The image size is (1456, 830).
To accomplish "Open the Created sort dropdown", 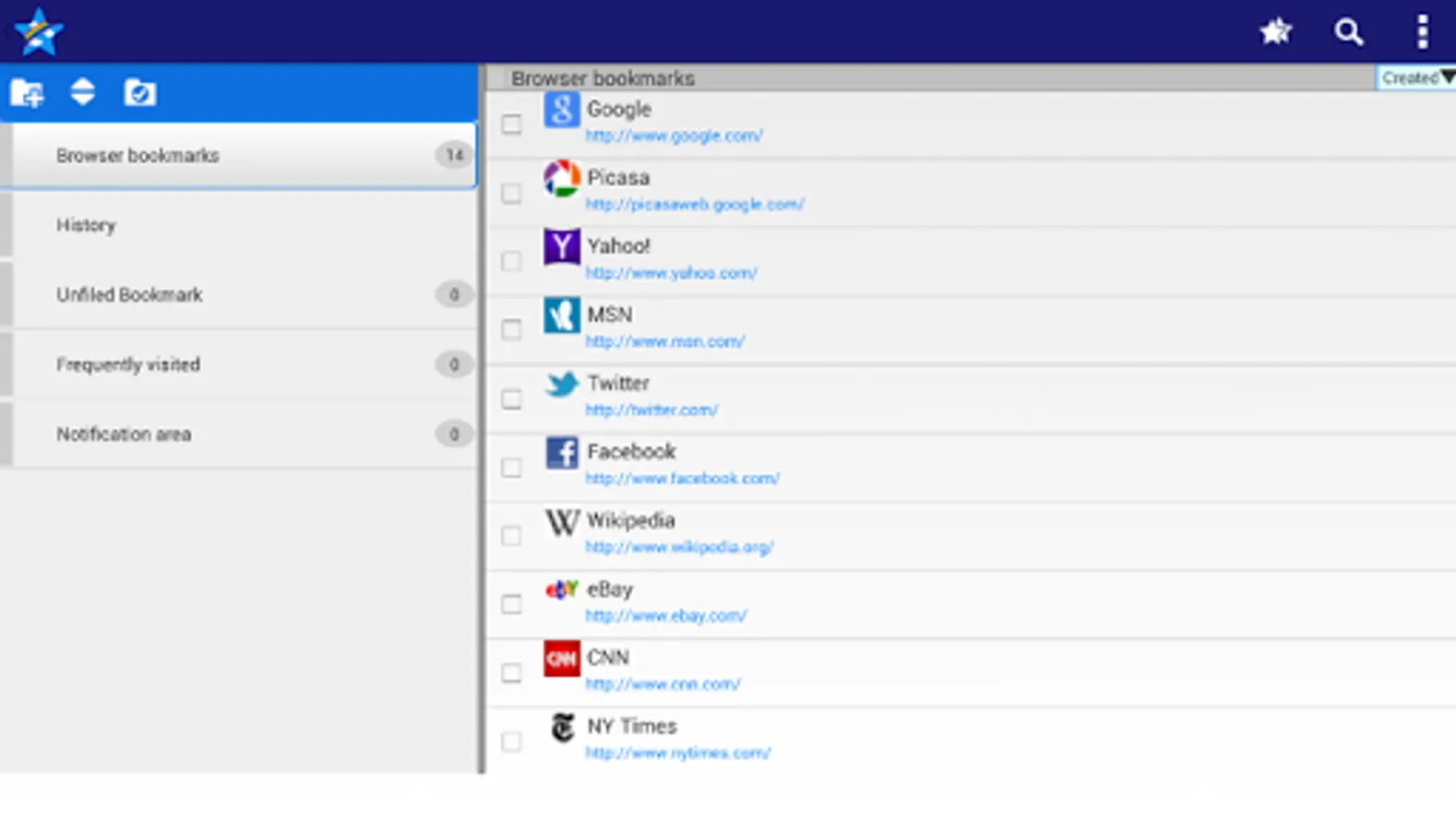I will click(x=1415, y=77).
